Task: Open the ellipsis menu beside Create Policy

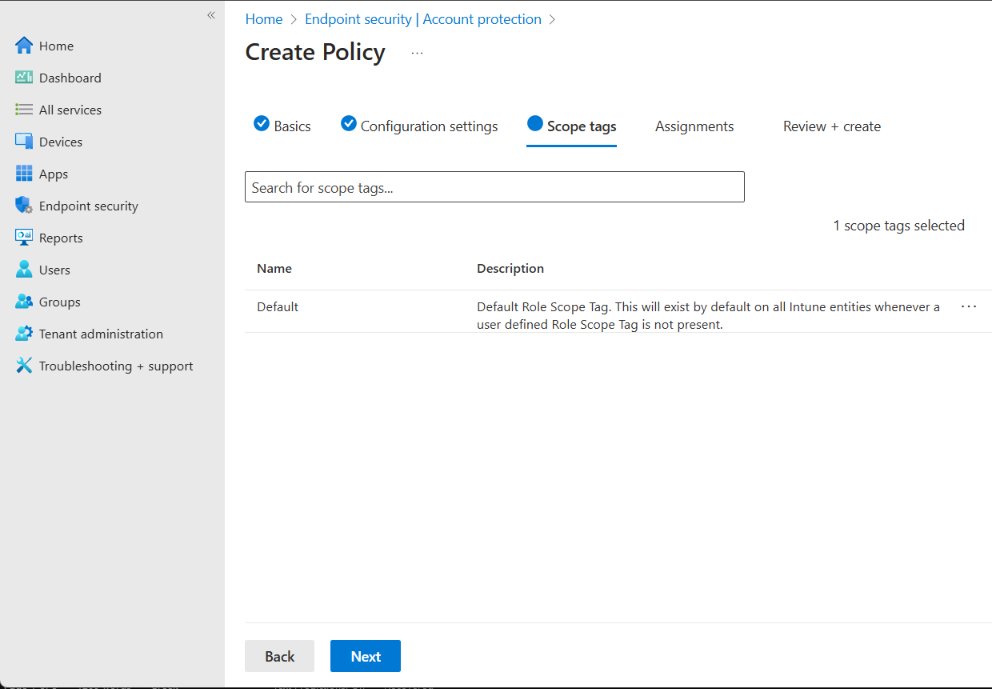Action: click(417, 54)
